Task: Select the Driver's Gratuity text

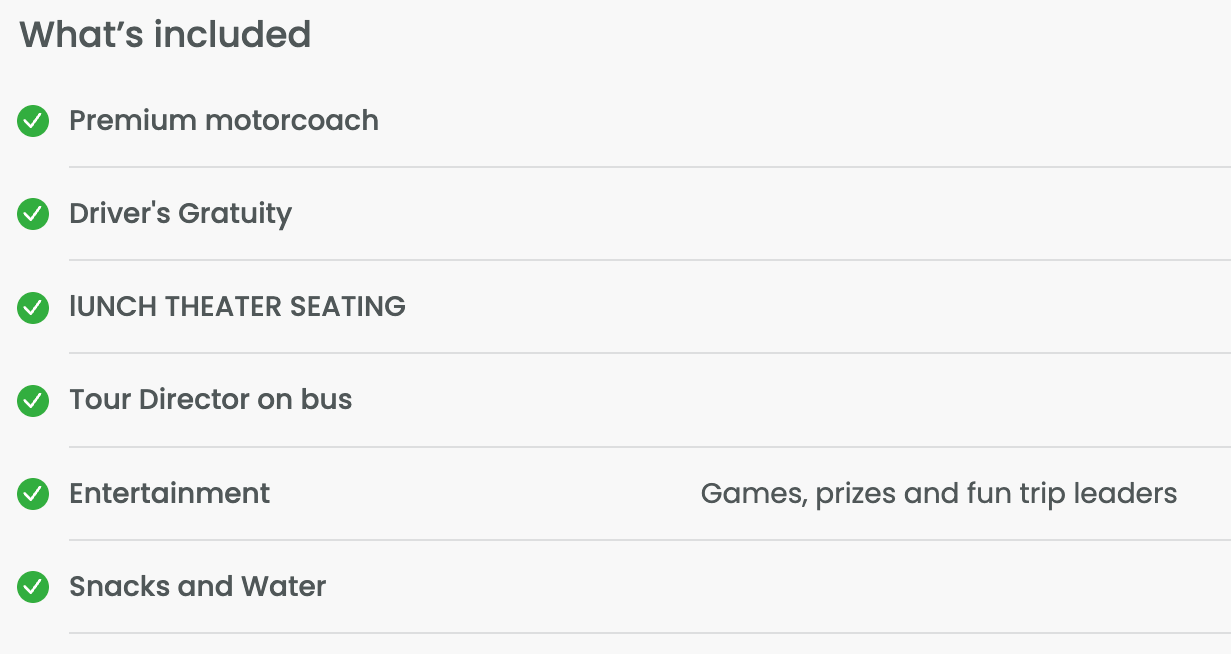Action: tap(180, 214)
